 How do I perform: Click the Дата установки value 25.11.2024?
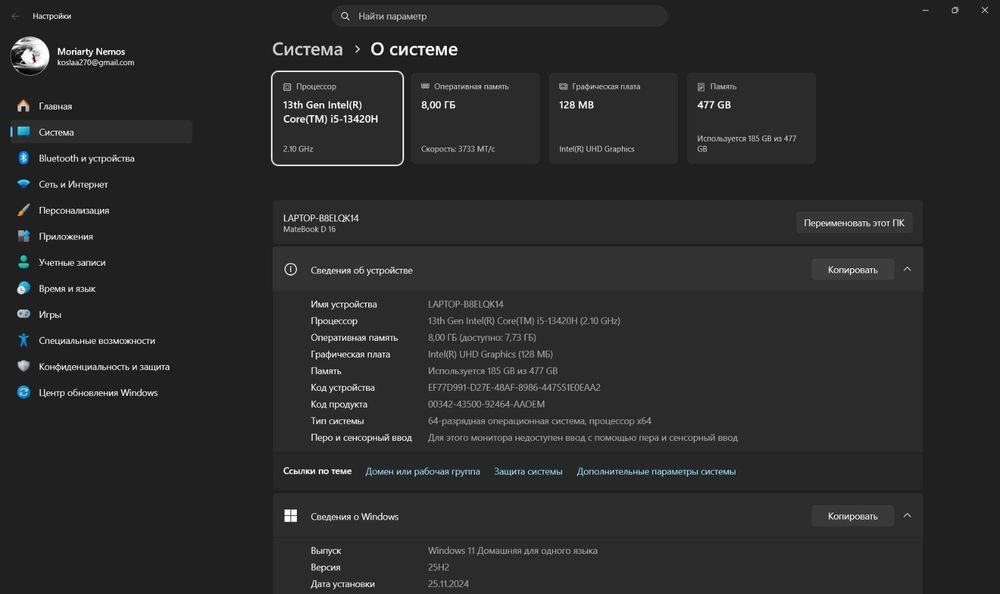click(x=448, y=584)
